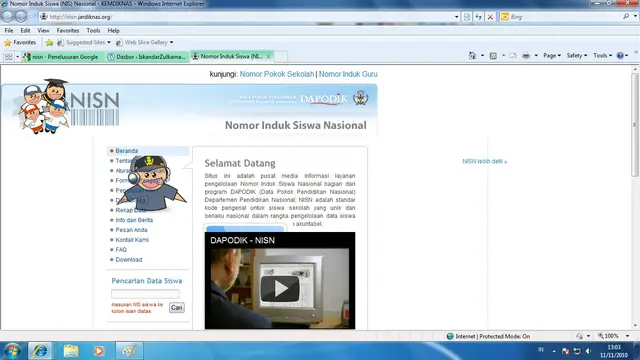Image resolution: width=640 pixels, height=360 pixels.
Task: Open the Page menu dropdown
Action: point(552,56)
